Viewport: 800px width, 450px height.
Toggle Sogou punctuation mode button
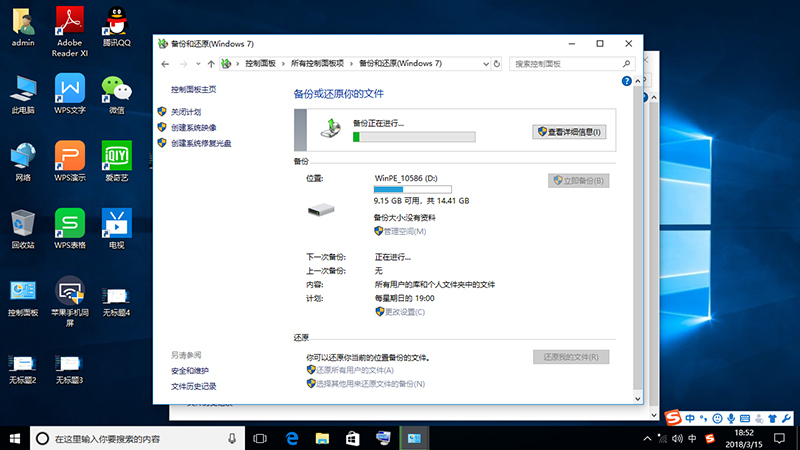pos(704,418)
